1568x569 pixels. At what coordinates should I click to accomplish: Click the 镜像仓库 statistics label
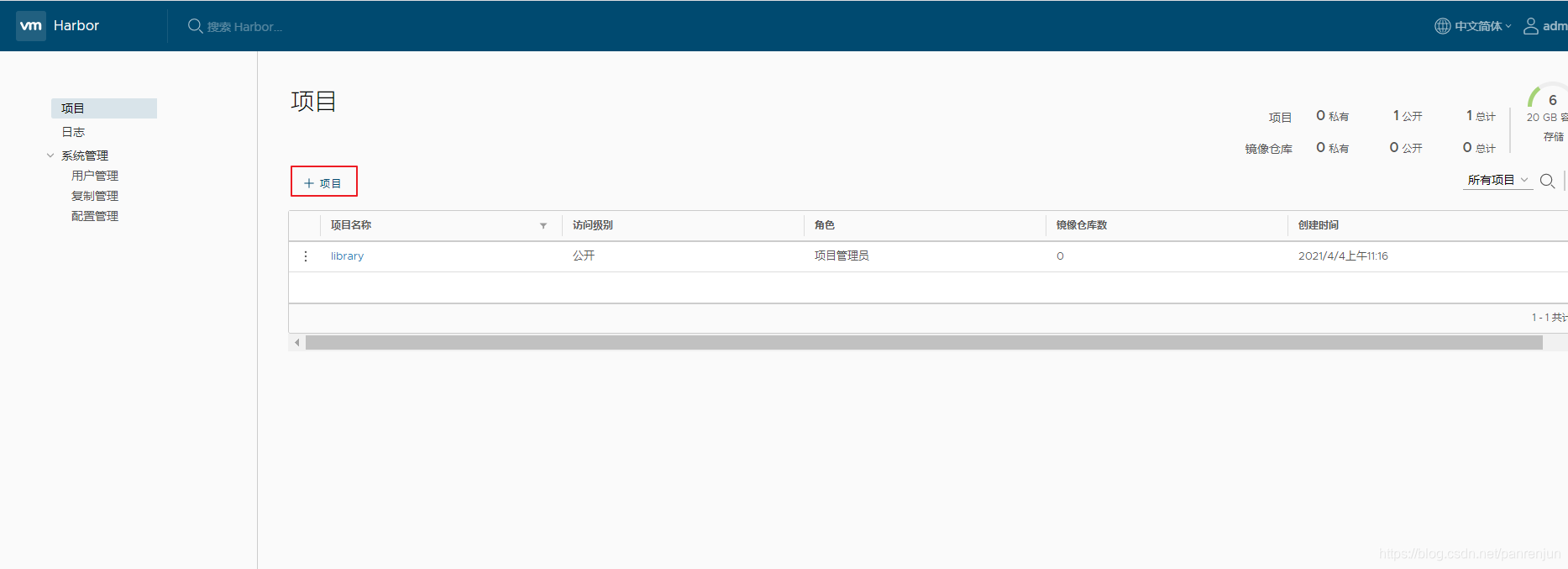click(1268, 149)
